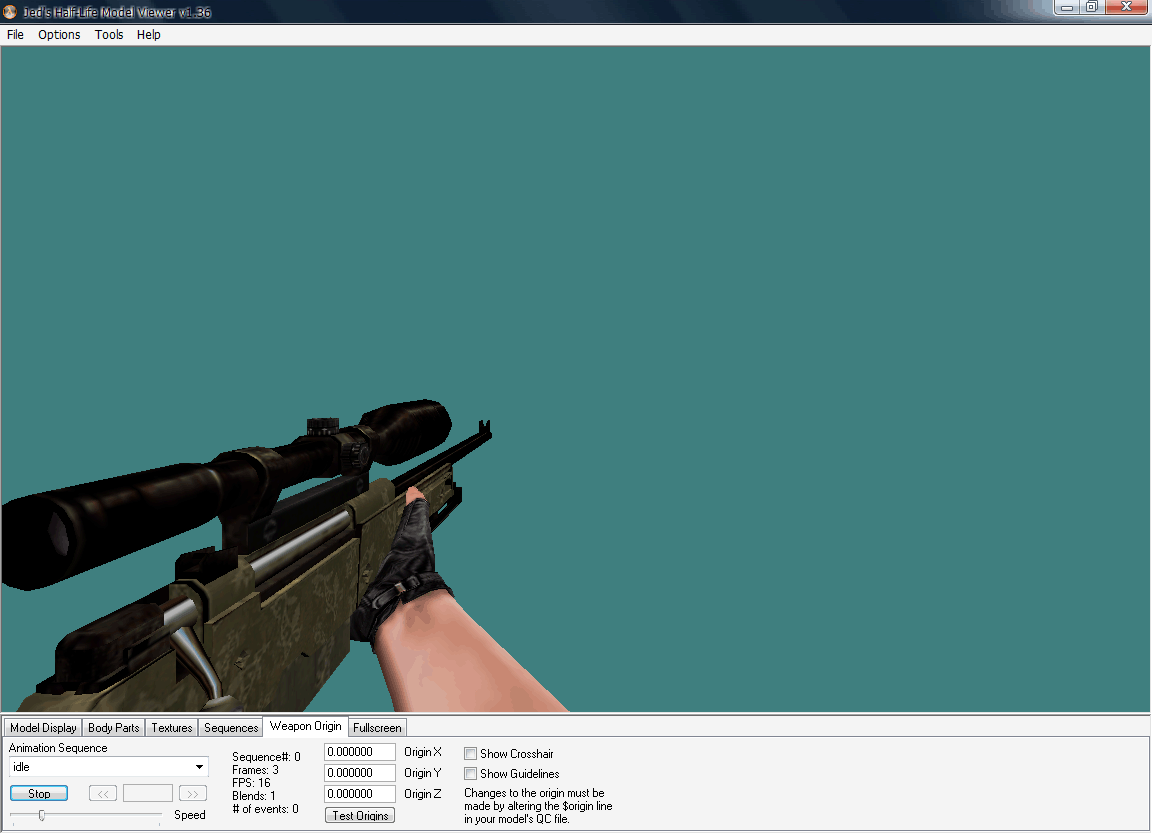
Task: Minimize the Model Viewer window
Action: (1068, 7)
